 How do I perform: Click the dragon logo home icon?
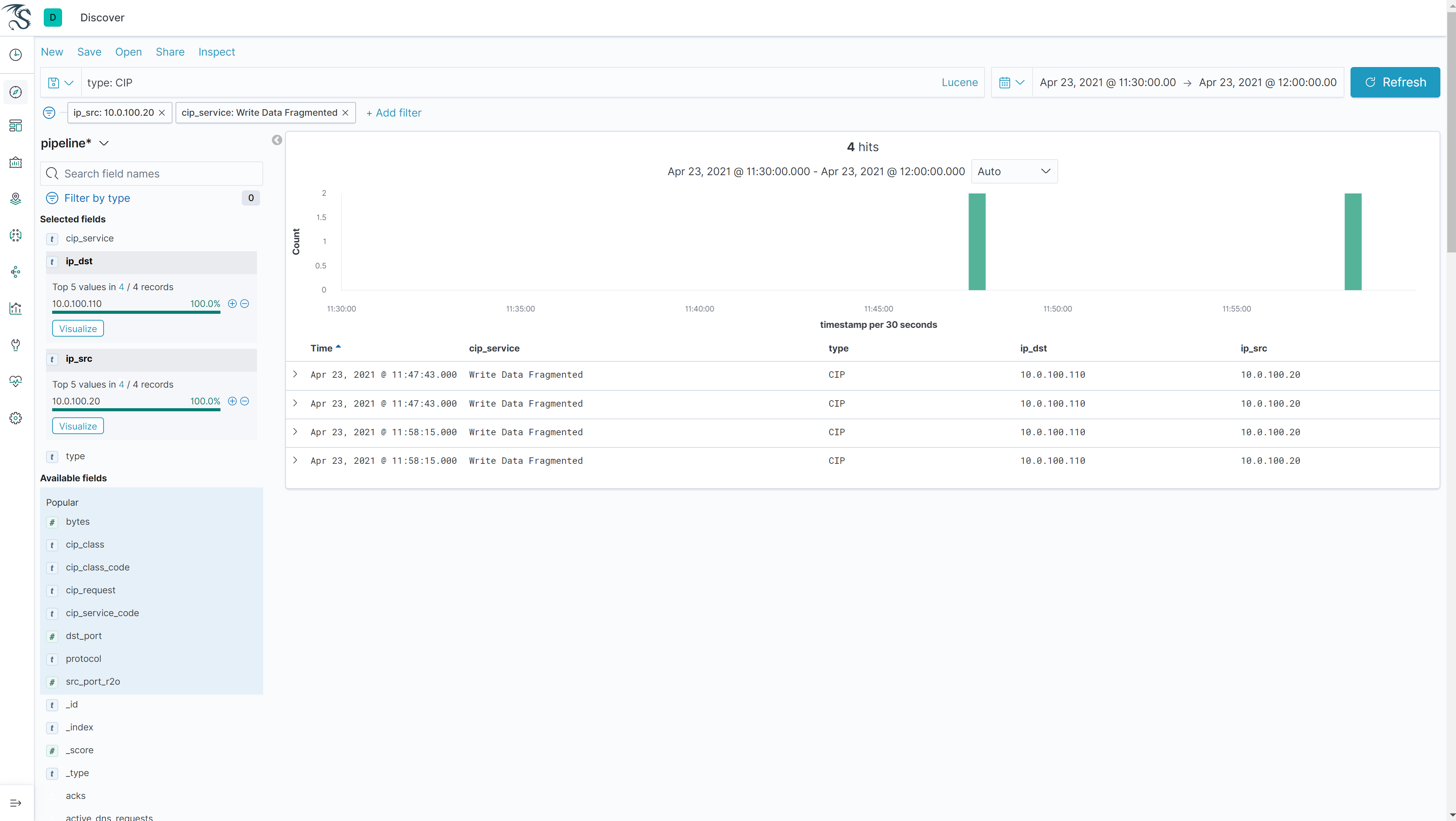[17, 17]
